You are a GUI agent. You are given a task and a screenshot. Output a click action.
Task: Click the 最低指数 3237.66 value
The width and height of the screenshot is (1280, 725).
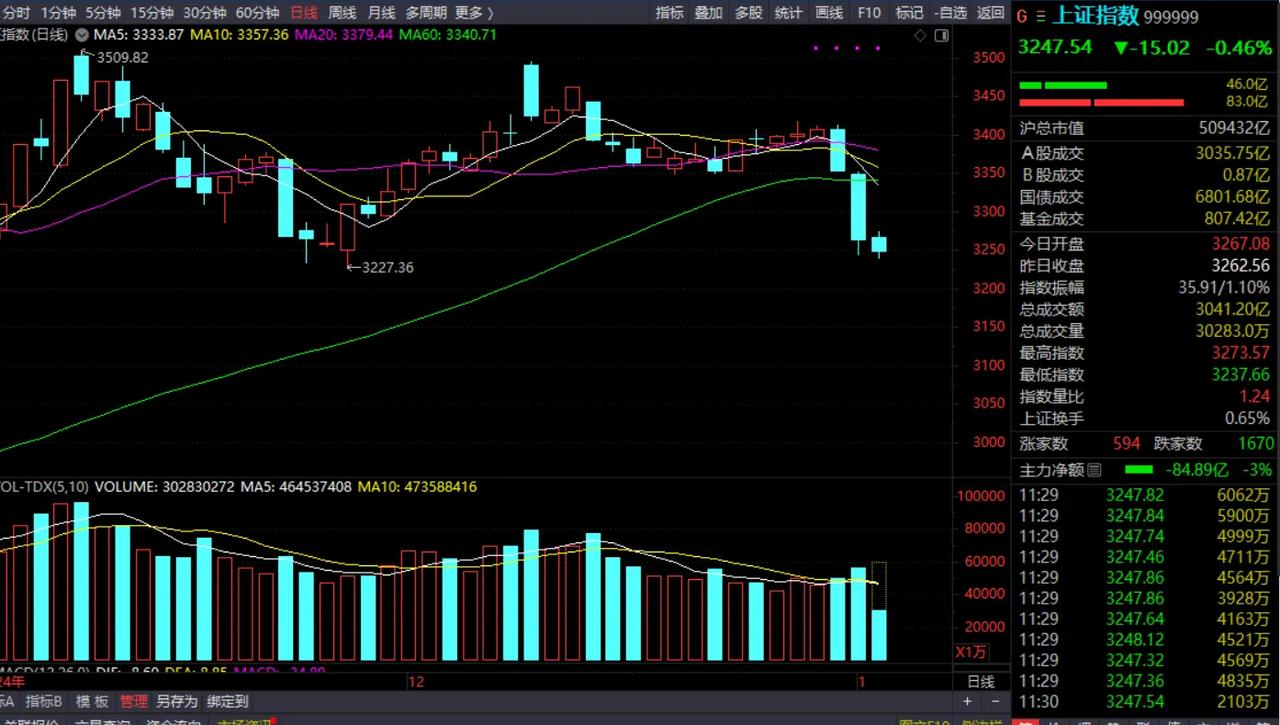pos(1240,375)
